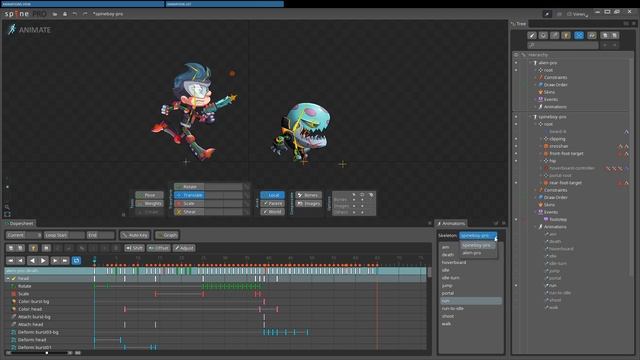
Task: Click the ANIMATE mode running-man icon
Action: [x=12, y=29]
